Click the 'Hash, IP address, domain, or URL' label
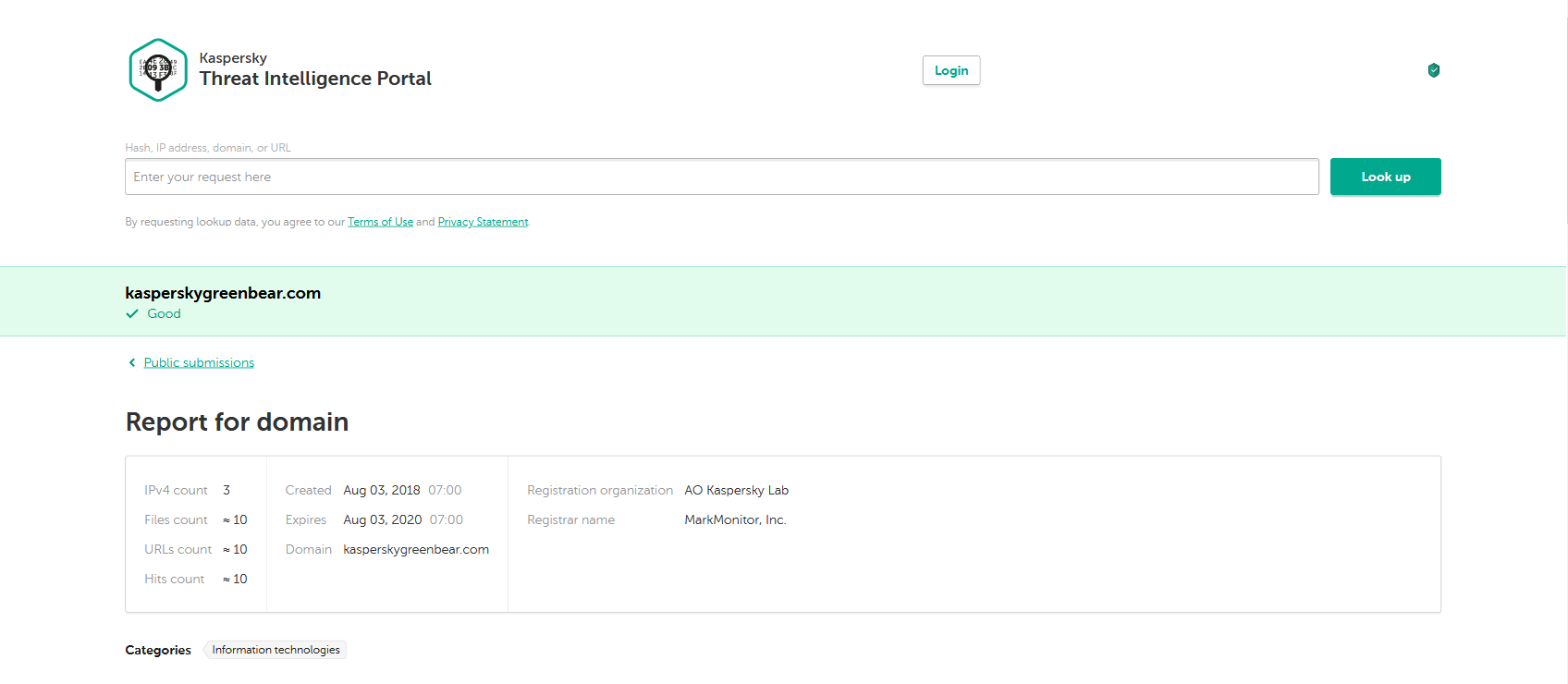Screen dimensions: 1568x684 [208, 148]
